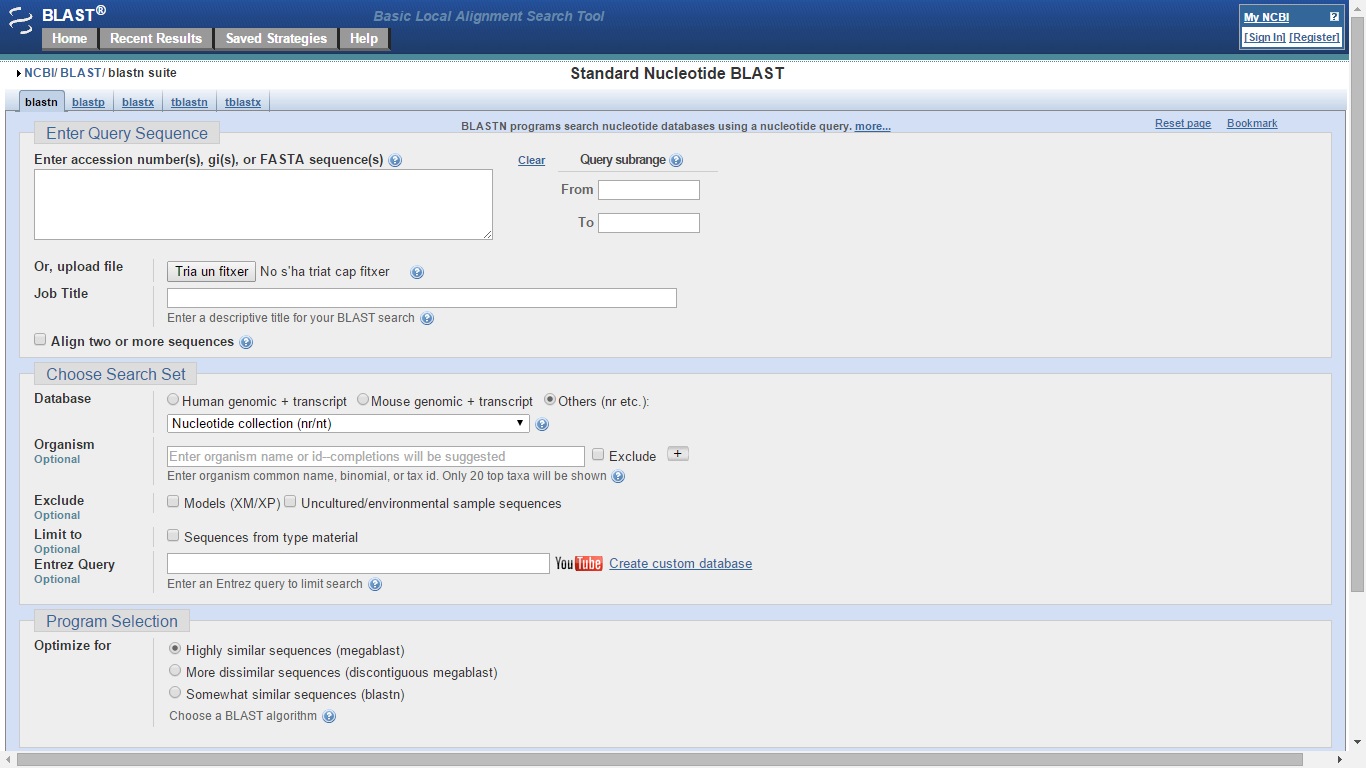This screenshot has width=1366, height=768.
Task: Click the Sign In link
Action: tap(1265, 37)
